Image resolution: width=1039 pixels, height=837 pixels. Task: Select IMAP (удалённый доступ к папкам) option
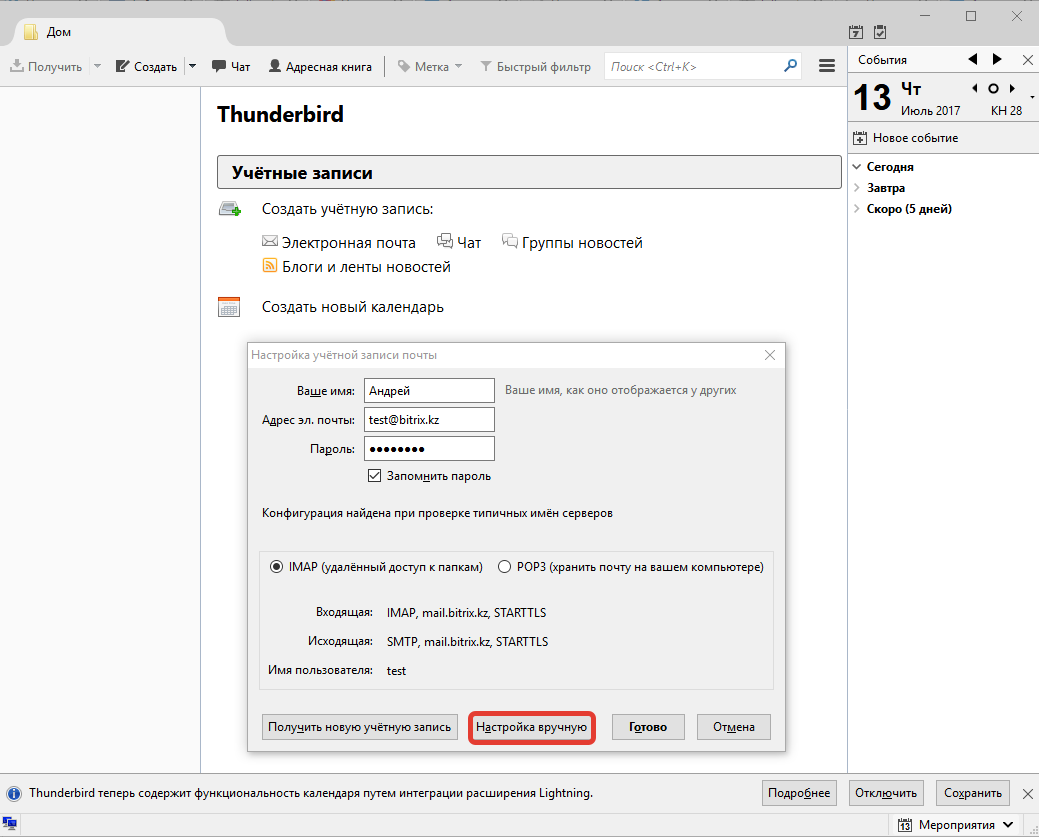click(276, 567)
